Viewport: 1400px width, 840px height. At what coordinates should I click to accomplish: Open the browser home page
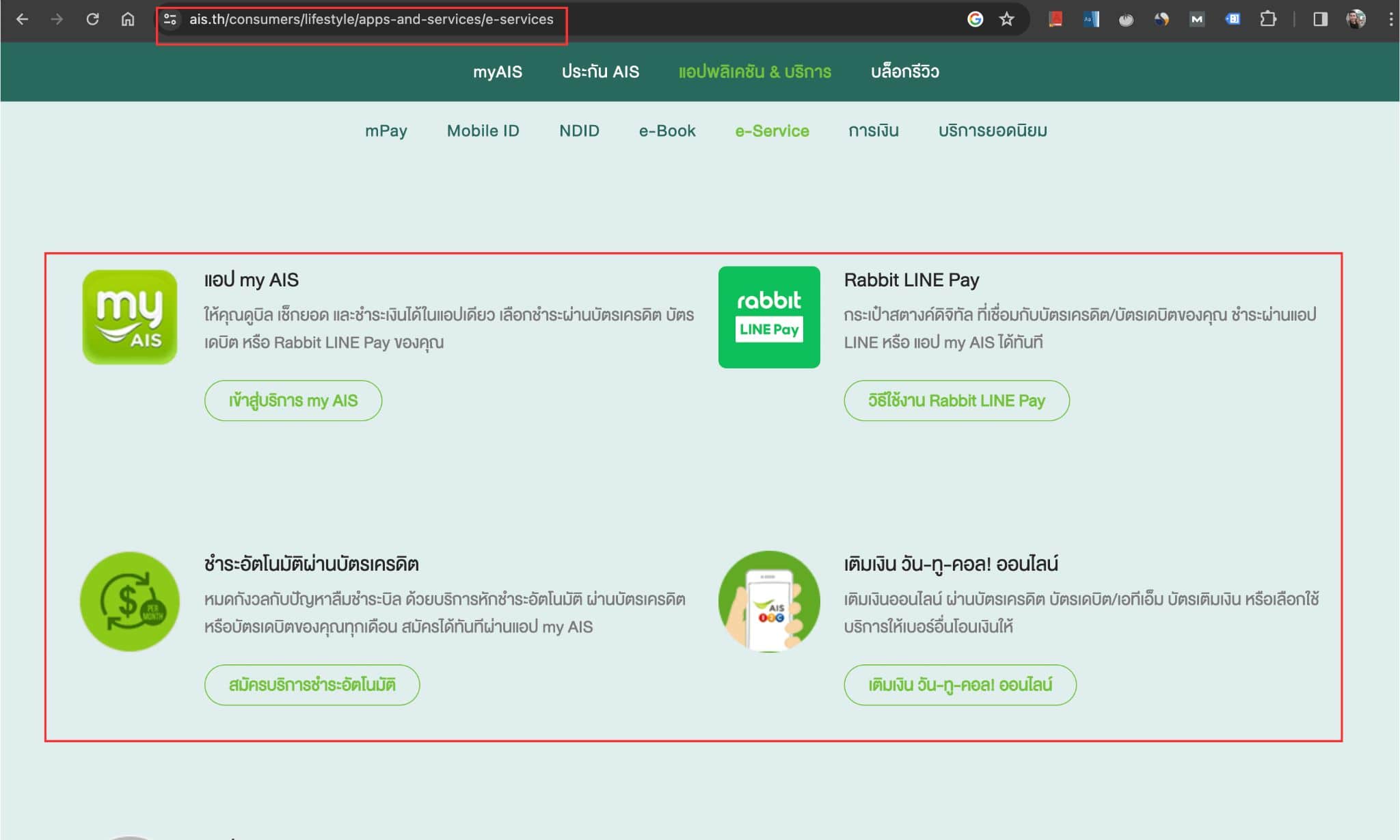pyautogui.click(x=128, y=19)
